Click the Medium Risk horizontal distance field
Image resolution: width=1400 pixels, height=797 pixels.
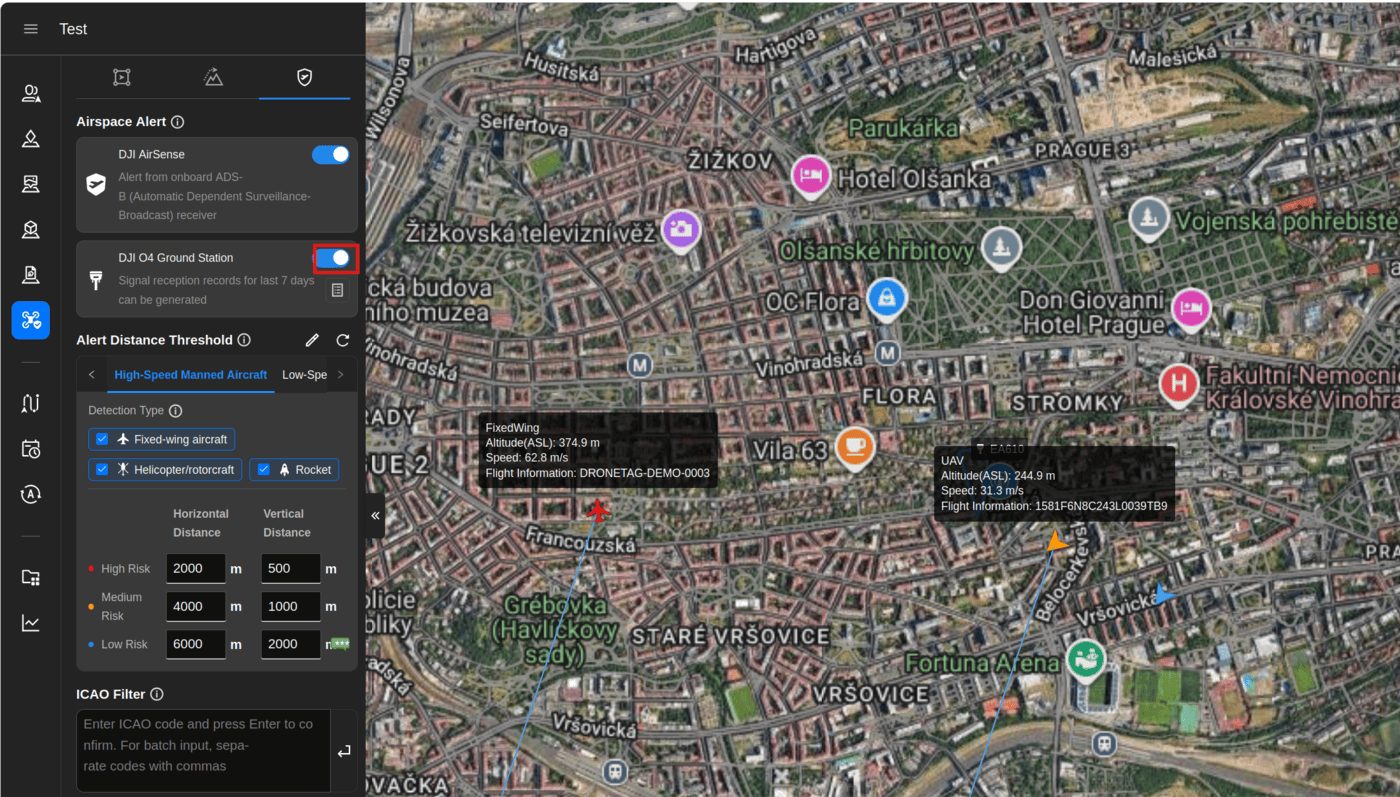pyautogui.click(x=196, y=606)
